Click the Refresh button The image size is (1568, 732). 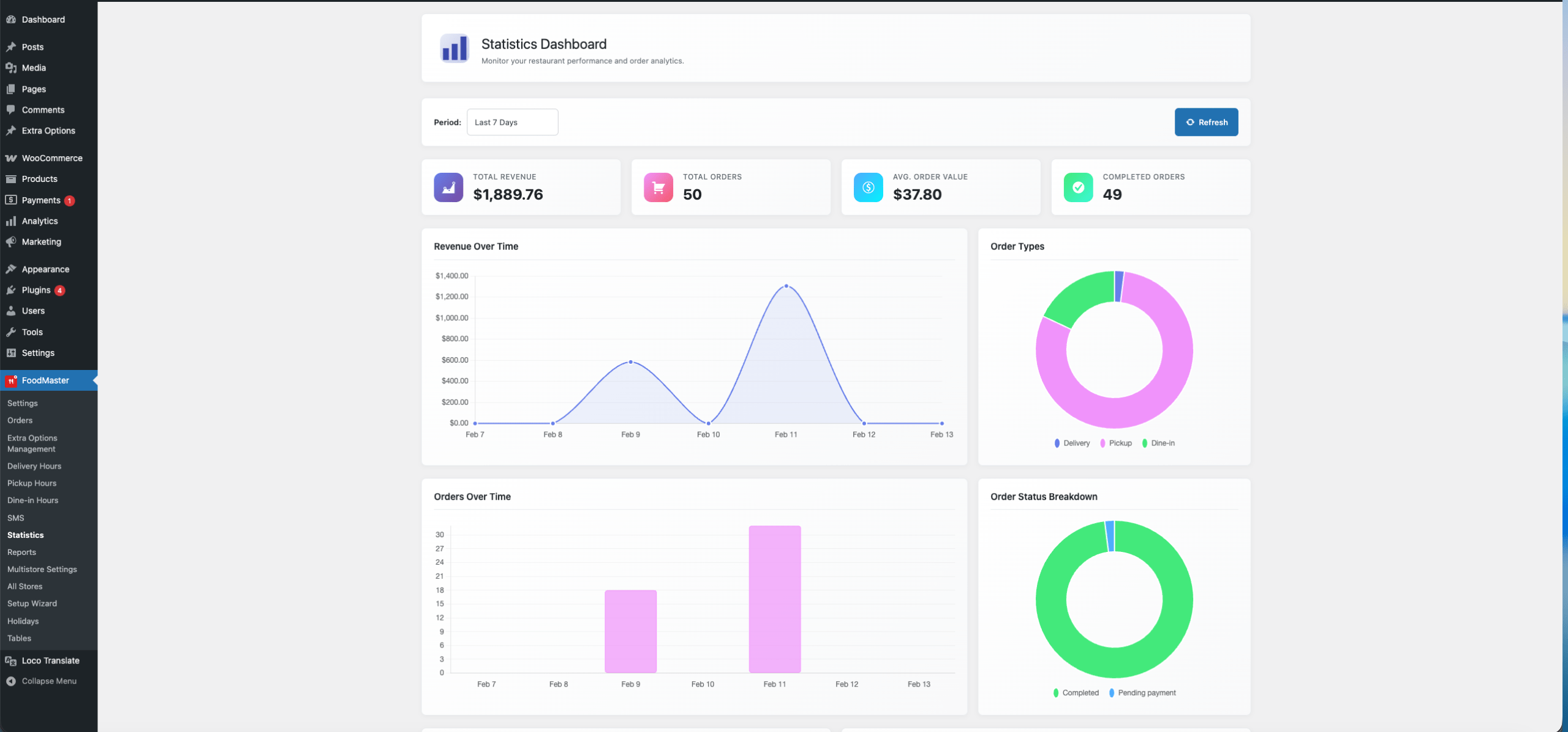pos(1205,122)
